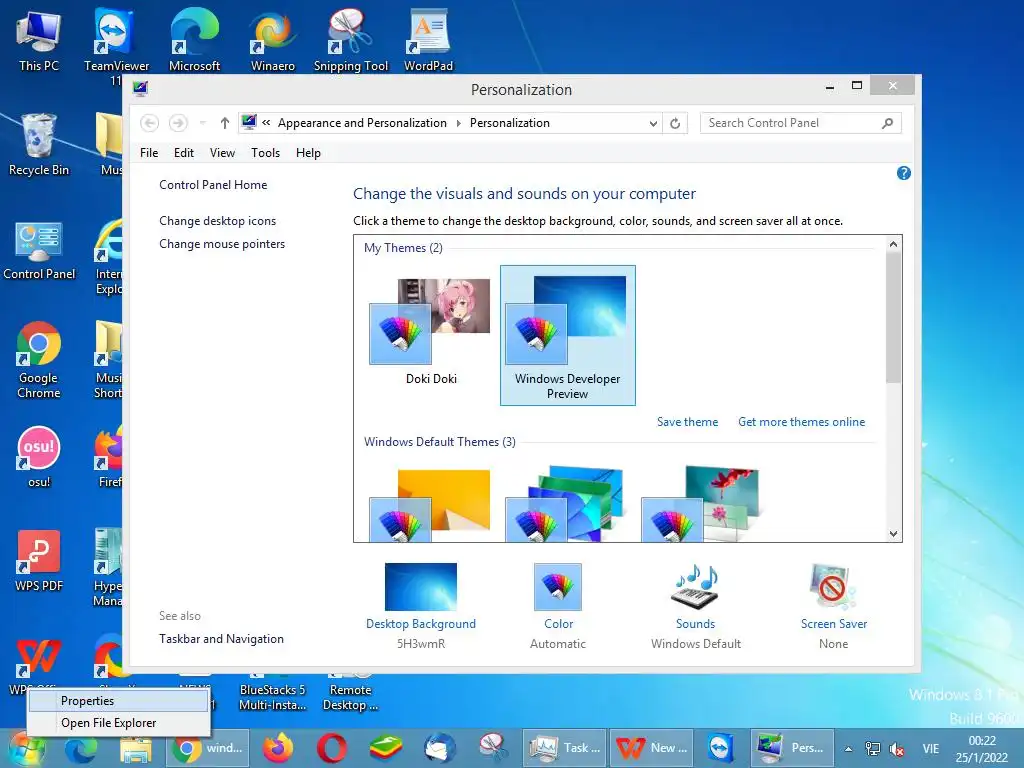Click Save theme link
This screenshot has width=1024, height=768.
687,422
